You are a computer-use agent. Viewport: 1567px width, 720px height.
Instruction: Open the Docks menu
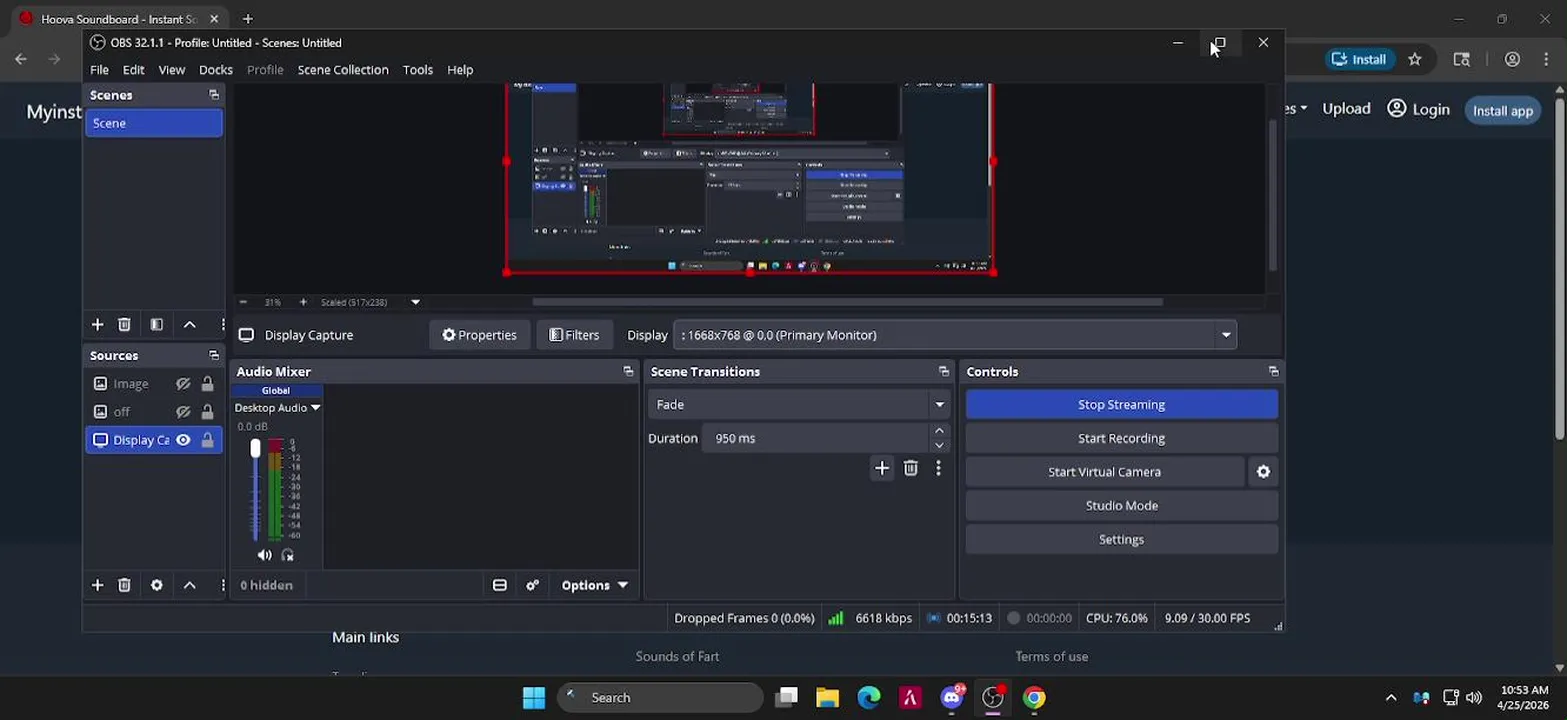click(x=216, y=70)
